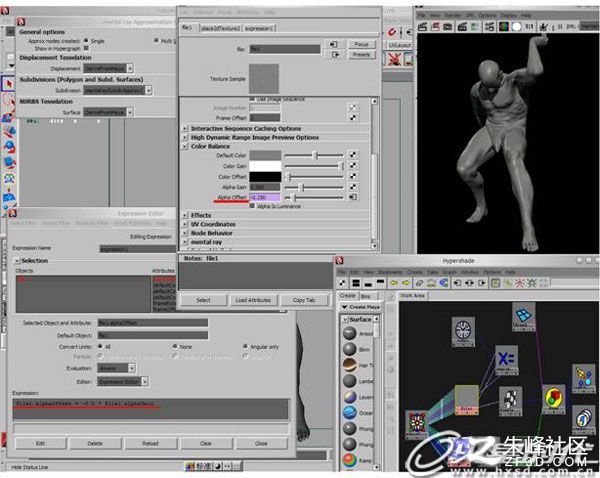Toggle Show in Hypergraph checkbox
This screenshot has width=600, height=478.
[86, 48]
